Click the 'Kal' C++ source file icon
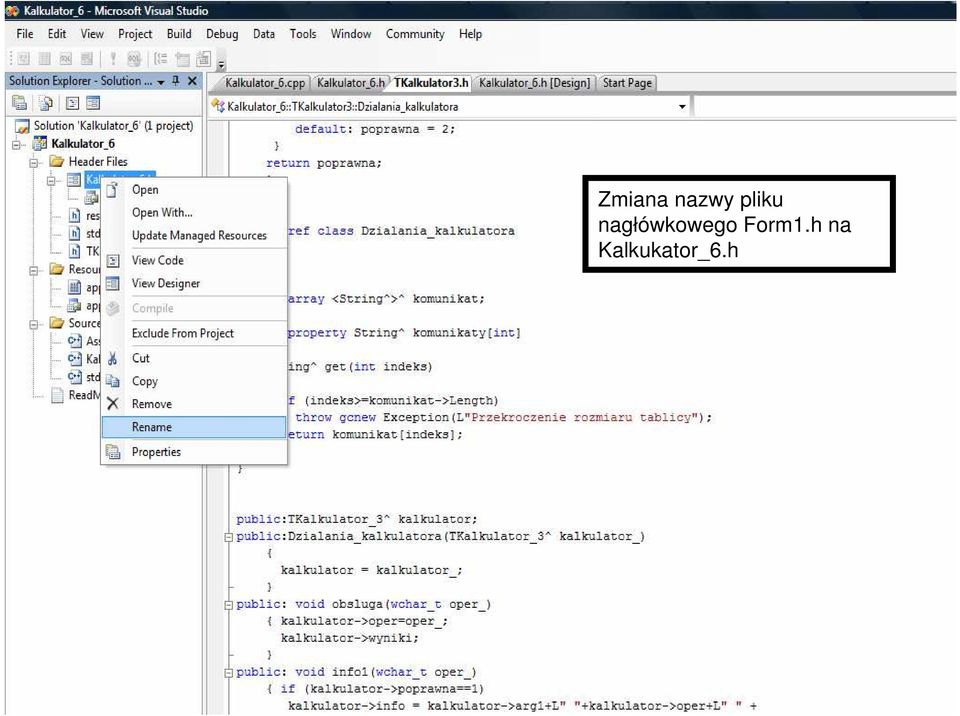960x716 pixels. [75, 359]
